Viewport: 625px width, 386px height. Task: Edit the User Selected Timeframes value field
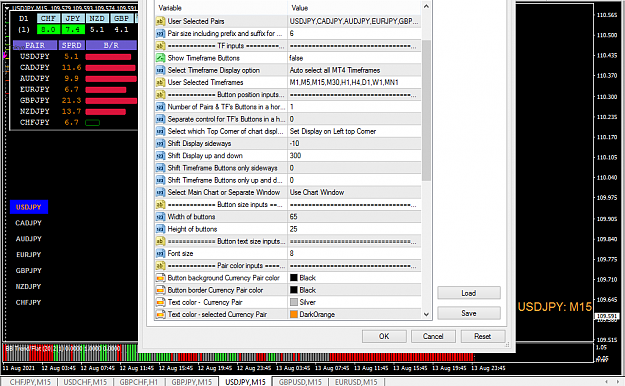tap(354, 82)
